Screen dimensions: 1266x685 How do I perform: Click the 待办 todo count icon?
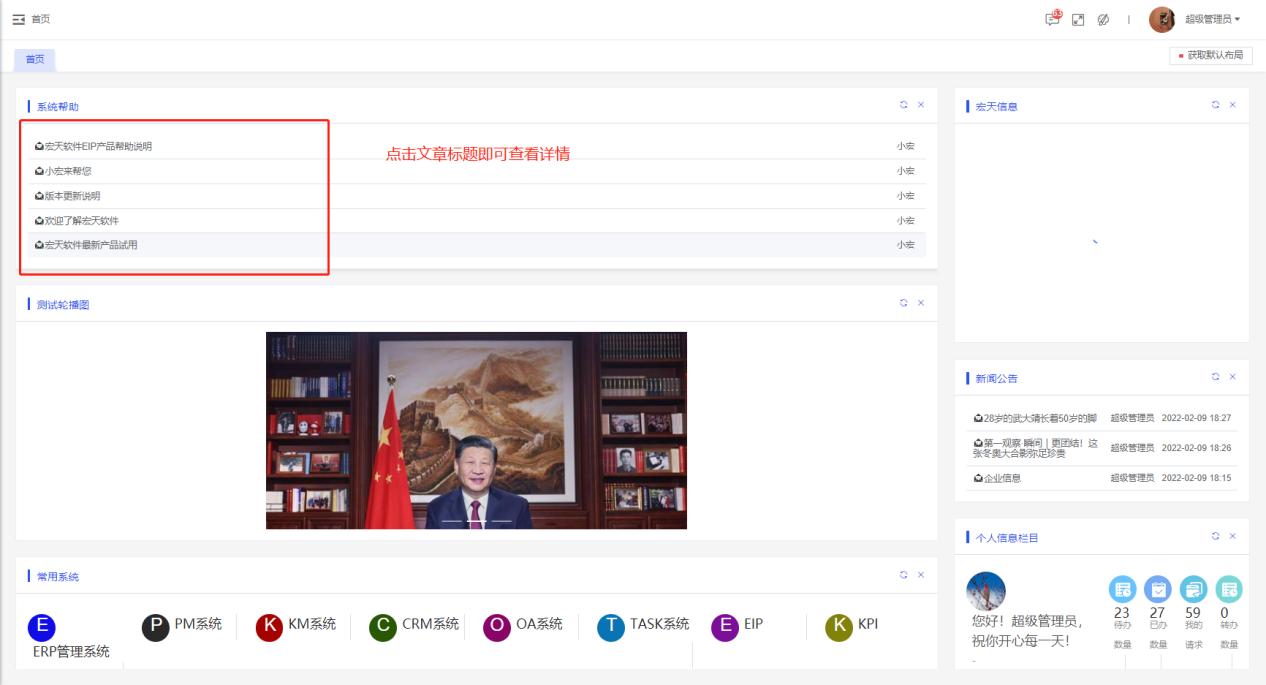coord(1122,589)
